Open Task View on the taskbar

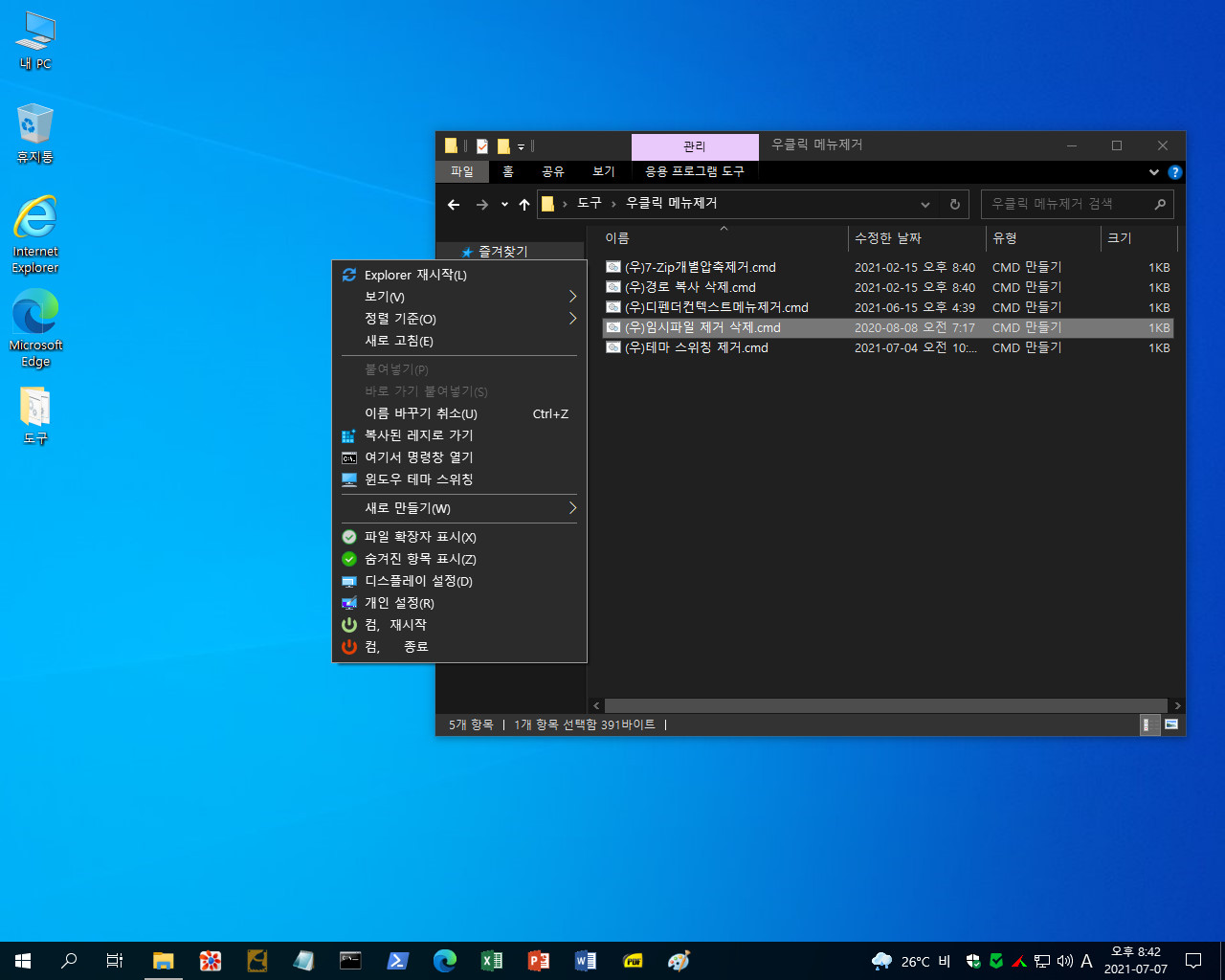click(115, 961)
